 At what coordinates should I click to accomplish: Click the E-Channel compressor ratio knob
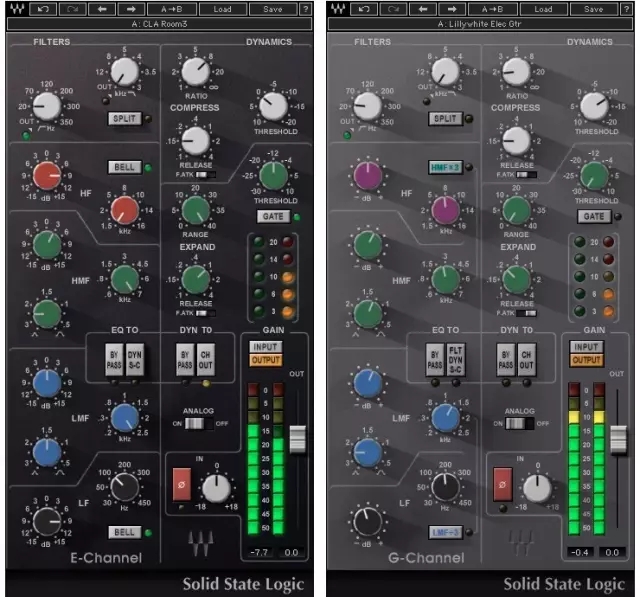tap(196, 72)
